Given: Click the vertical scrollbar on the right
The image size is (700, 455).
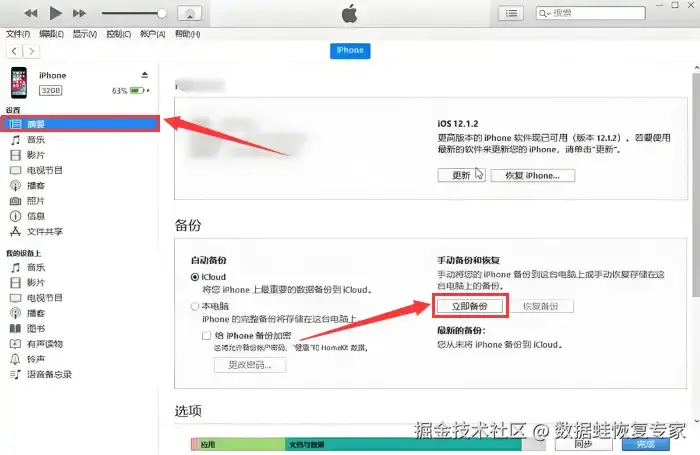Looking at the screenshot, I should (696, 184).
